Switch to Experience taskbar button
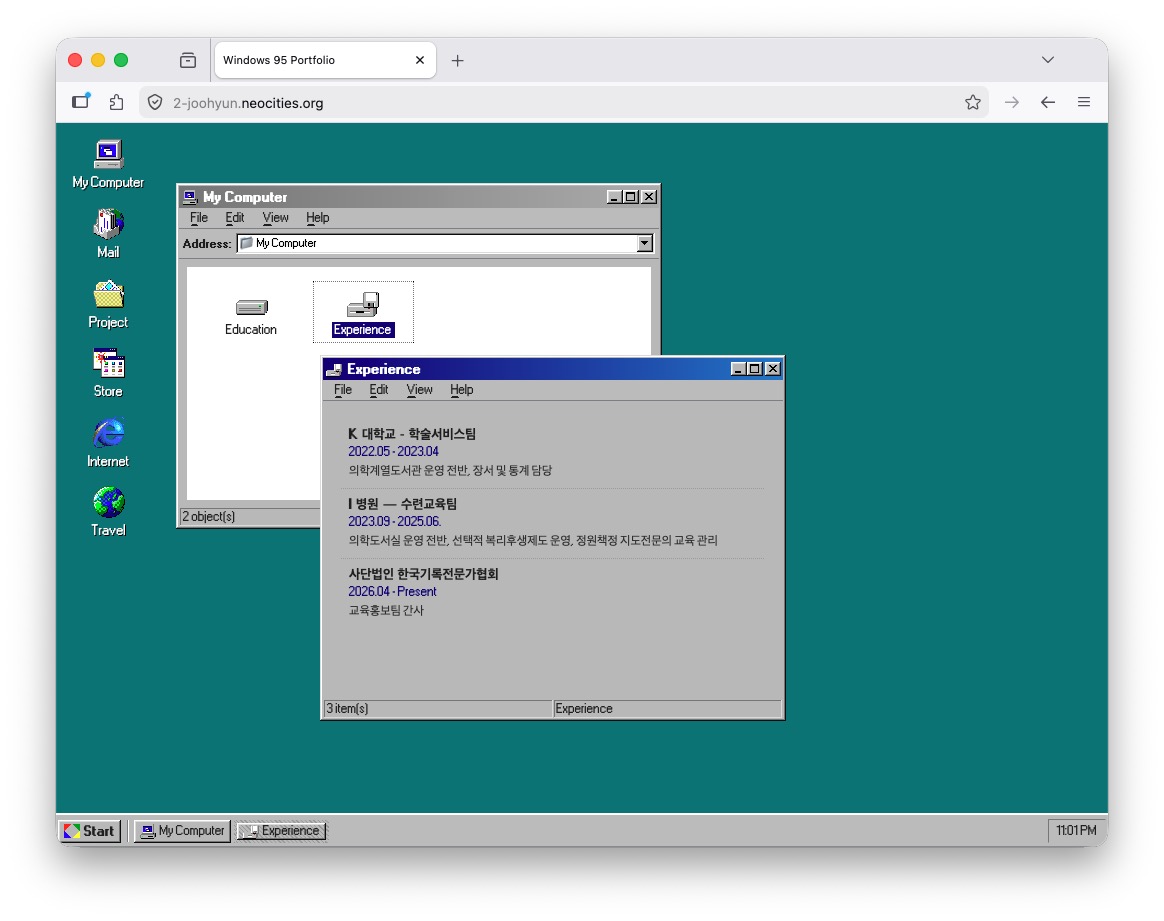Screen dimensions: 1164x921 tap(282, 830)
